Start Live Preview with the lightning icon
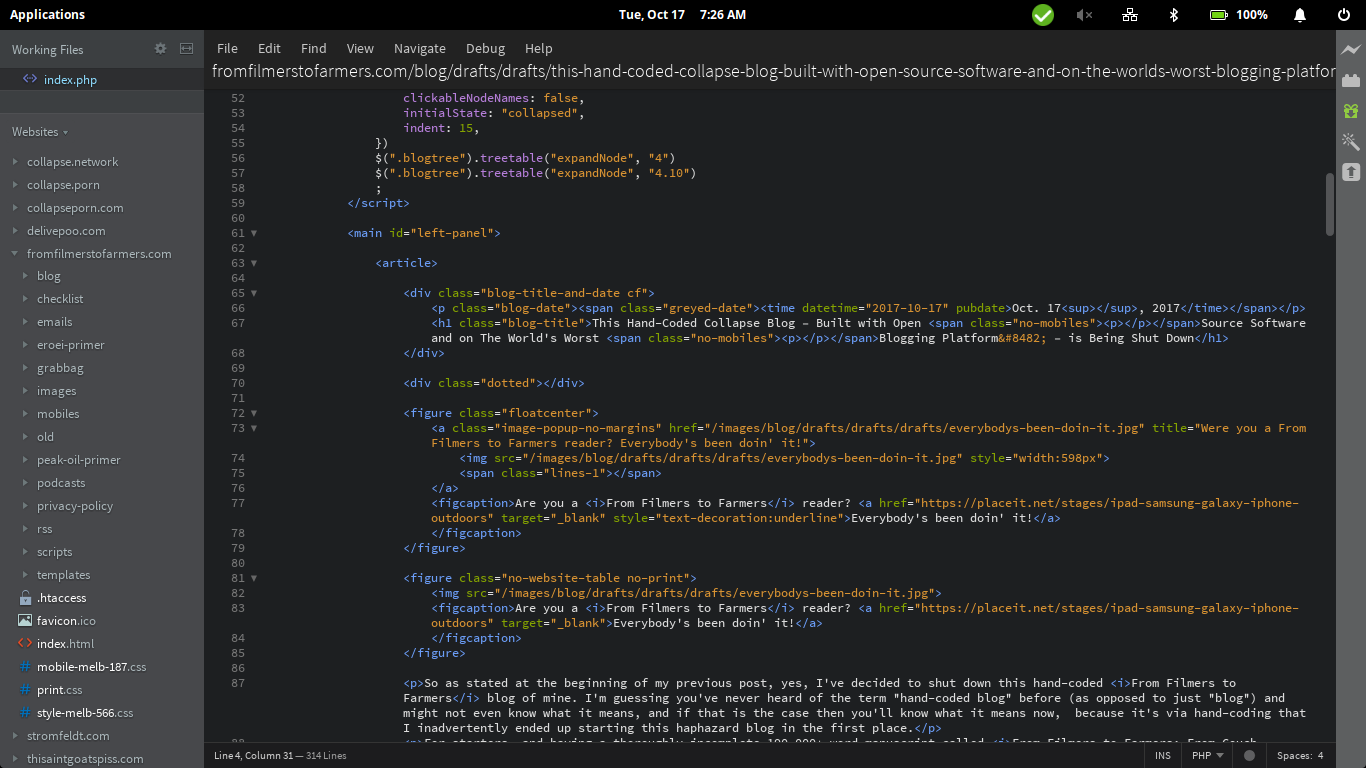This screenshot has width=1366, height=768. (1351, 50)
